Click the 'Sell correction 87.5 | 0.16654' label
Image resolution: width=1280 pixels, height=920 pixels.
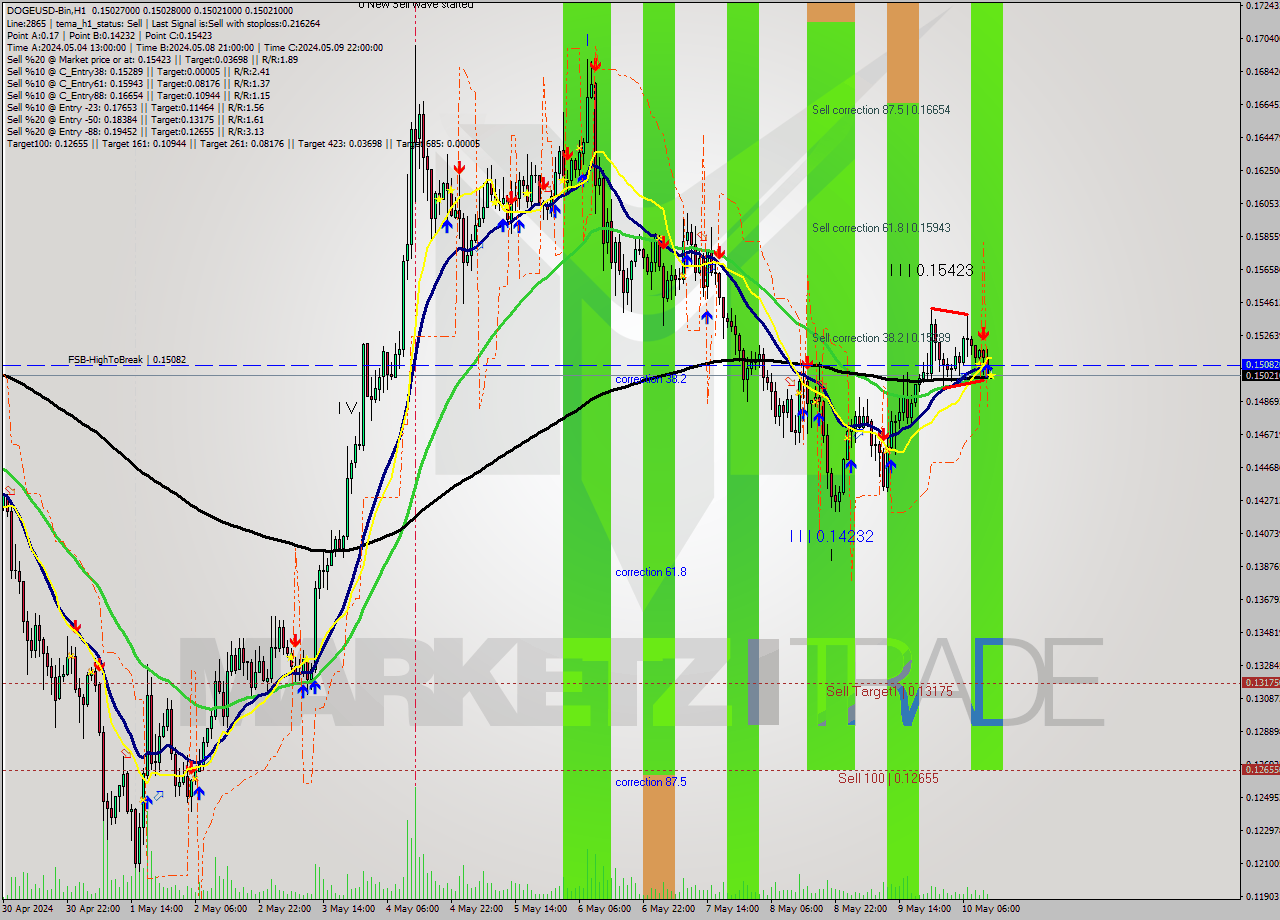[881, 110]
